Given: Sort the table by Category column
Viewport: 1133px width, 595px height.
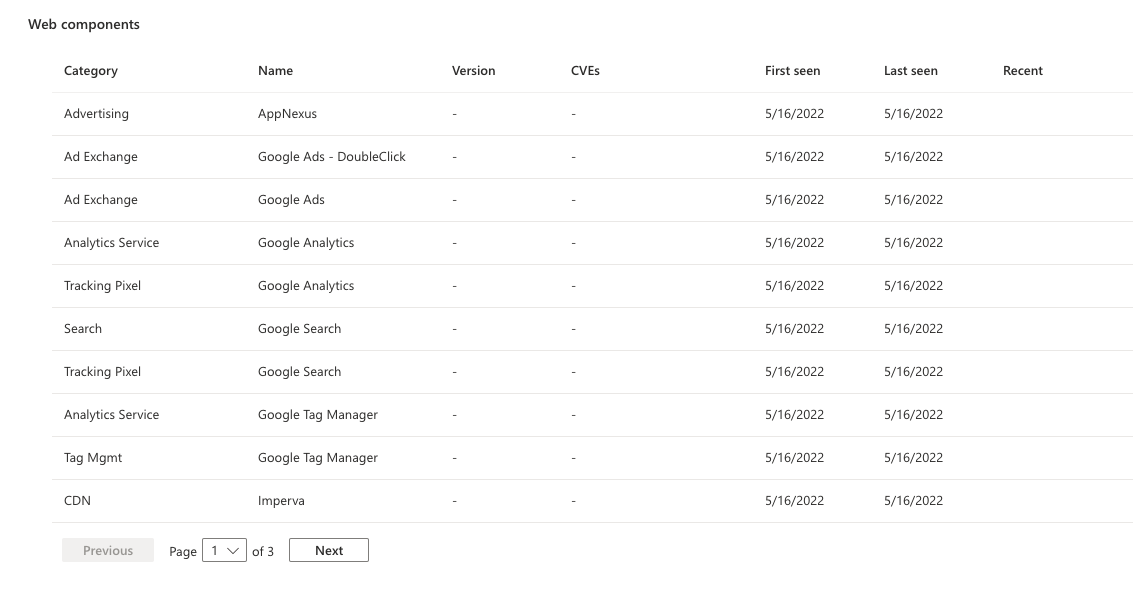Looking at the screenshot, I should [x=90, y=70].
